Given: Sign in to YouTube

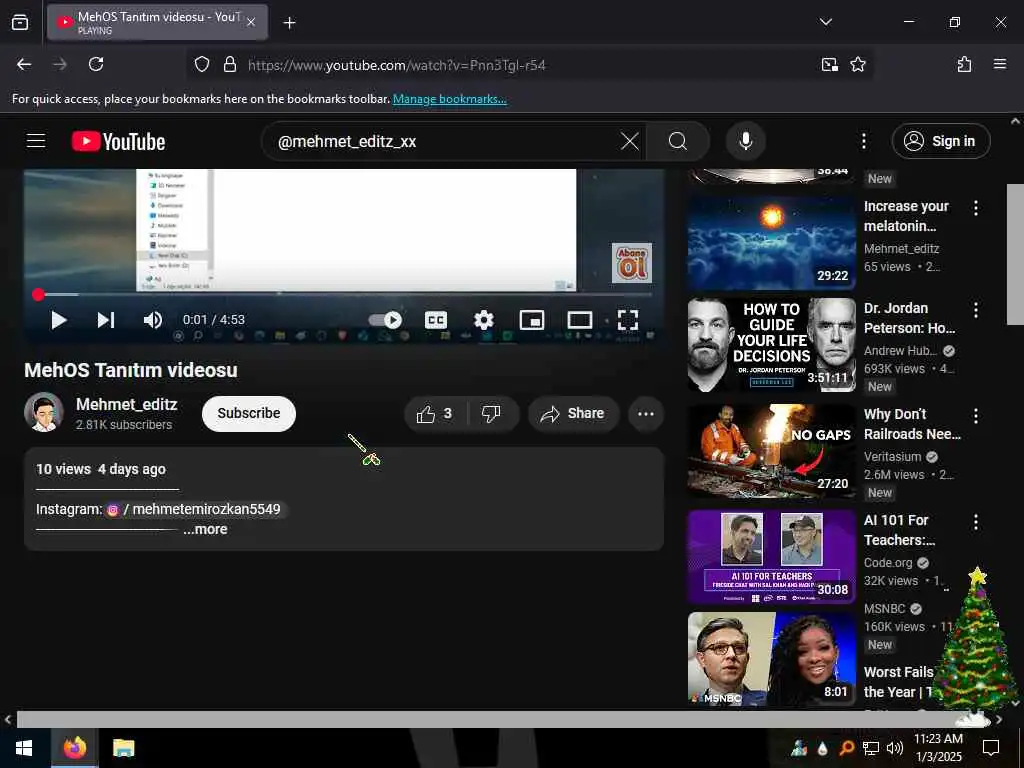Looking at the screenshot, I should (x=940, y=141).
